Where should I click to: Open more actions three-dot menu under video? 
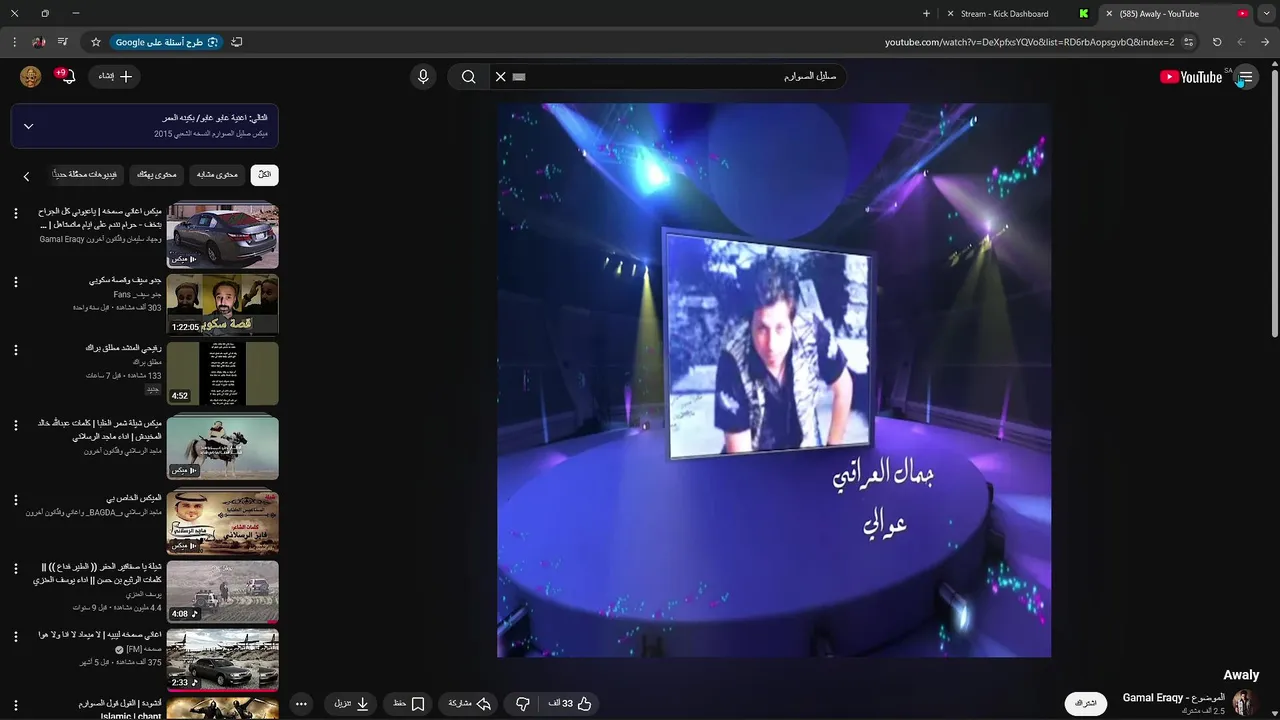[301, 704]
